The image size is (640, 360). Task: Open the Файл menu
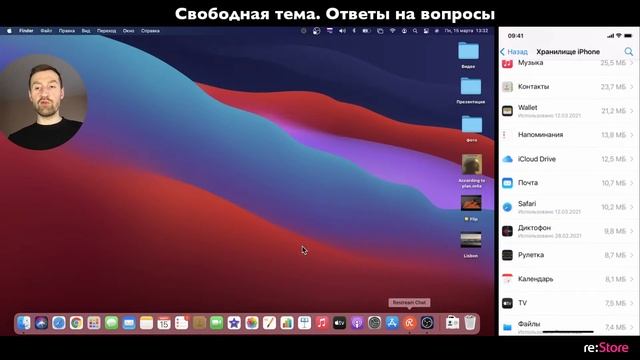coord(46,31)
